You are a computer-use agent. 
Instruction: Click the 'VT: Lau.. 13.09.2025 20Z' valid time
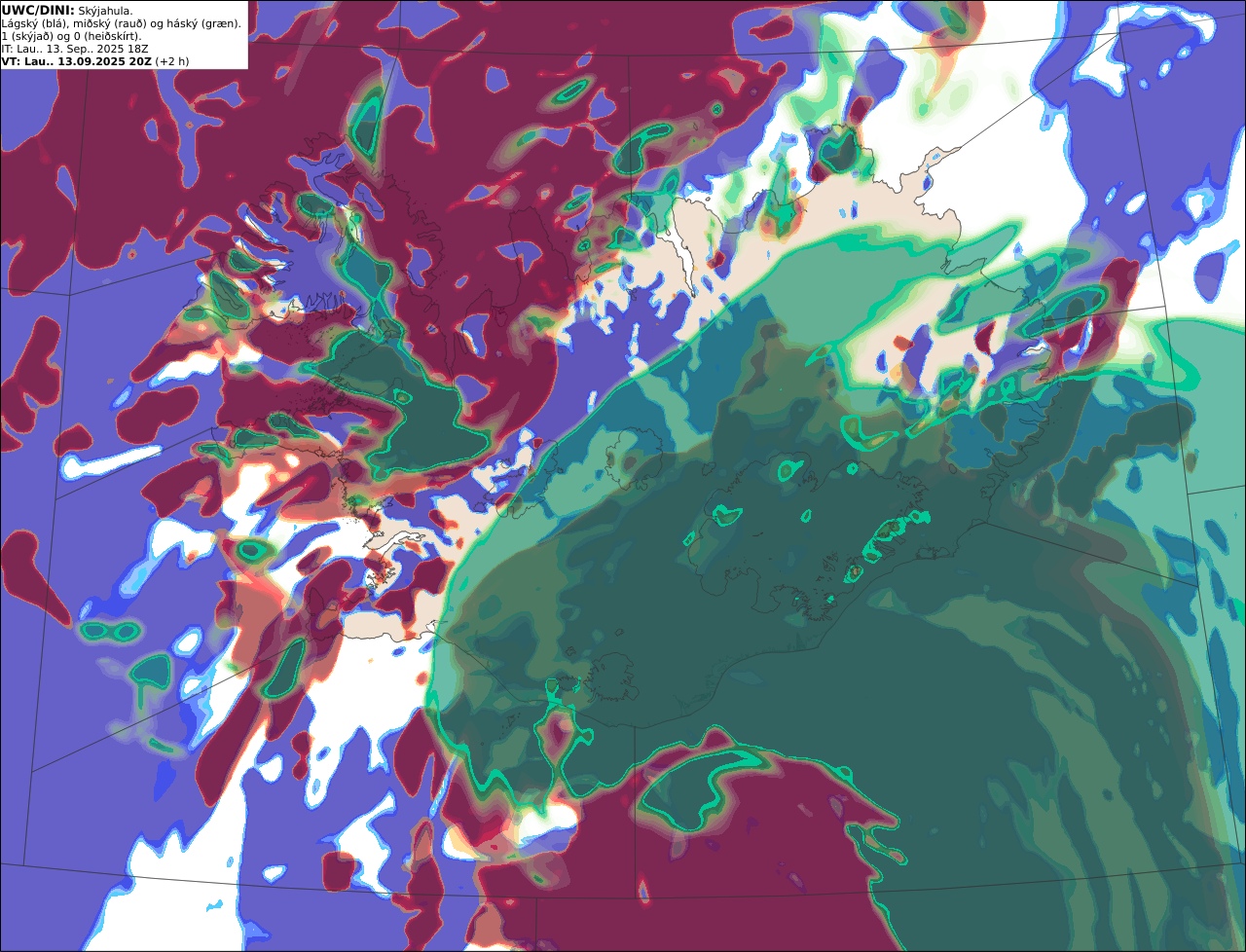coord(76,61)
